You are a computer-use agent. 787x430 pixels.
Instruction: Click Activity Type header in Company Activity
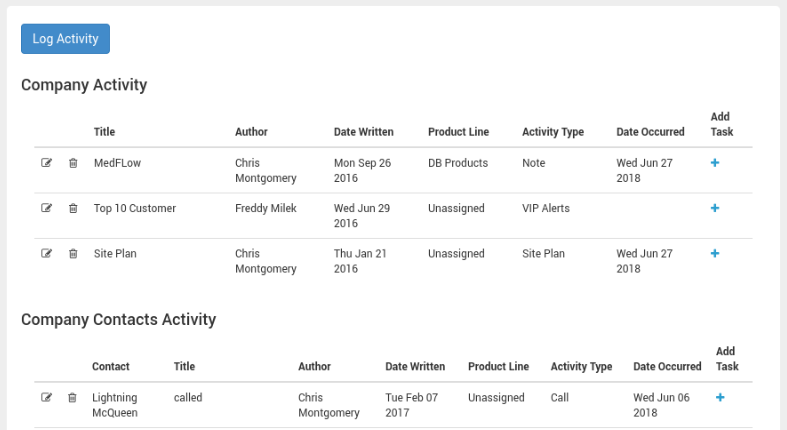pyautogui.click(x=553, y=131)
